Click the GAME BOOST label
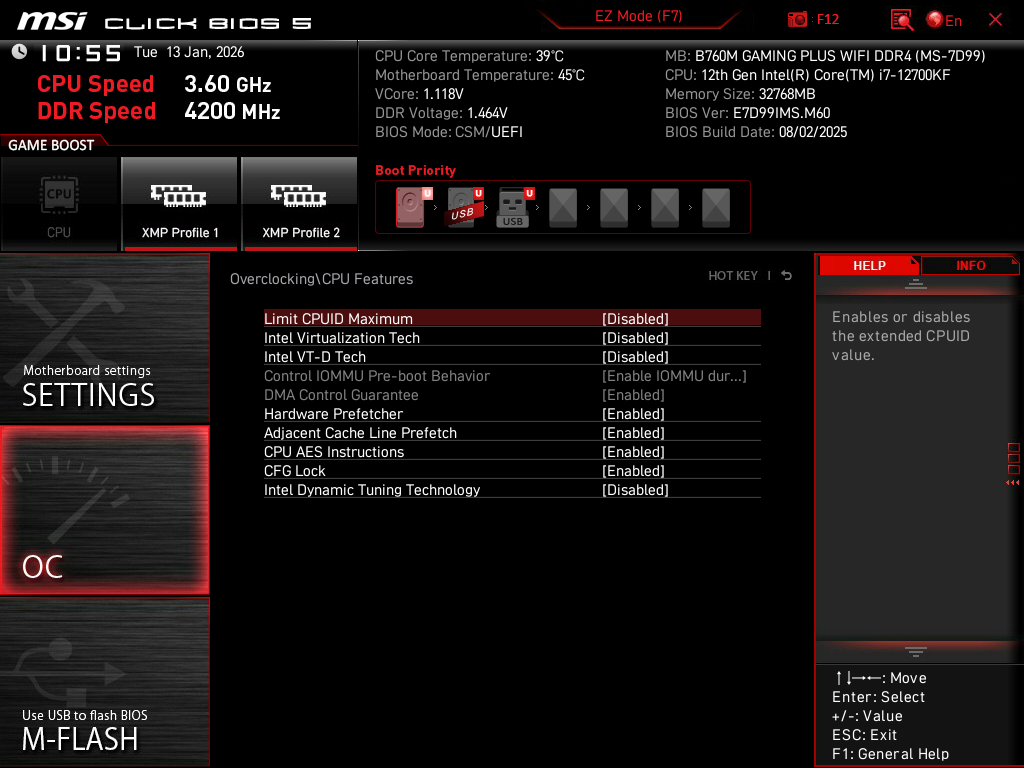The image size is (1024, 768). point(51,145)
